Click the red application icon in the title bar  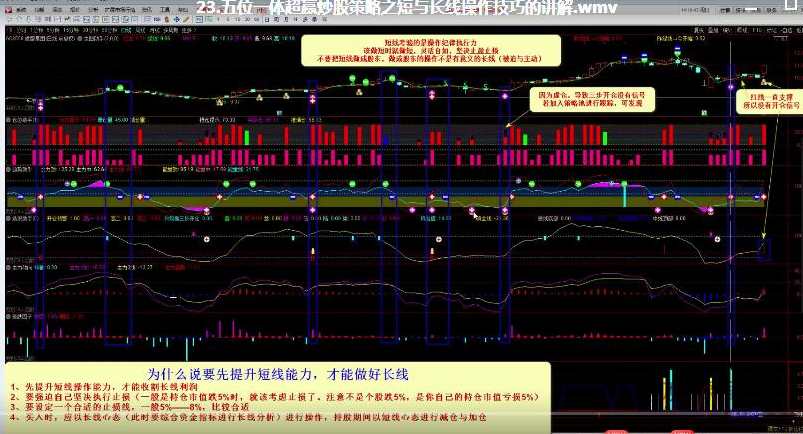click(6, 5)
